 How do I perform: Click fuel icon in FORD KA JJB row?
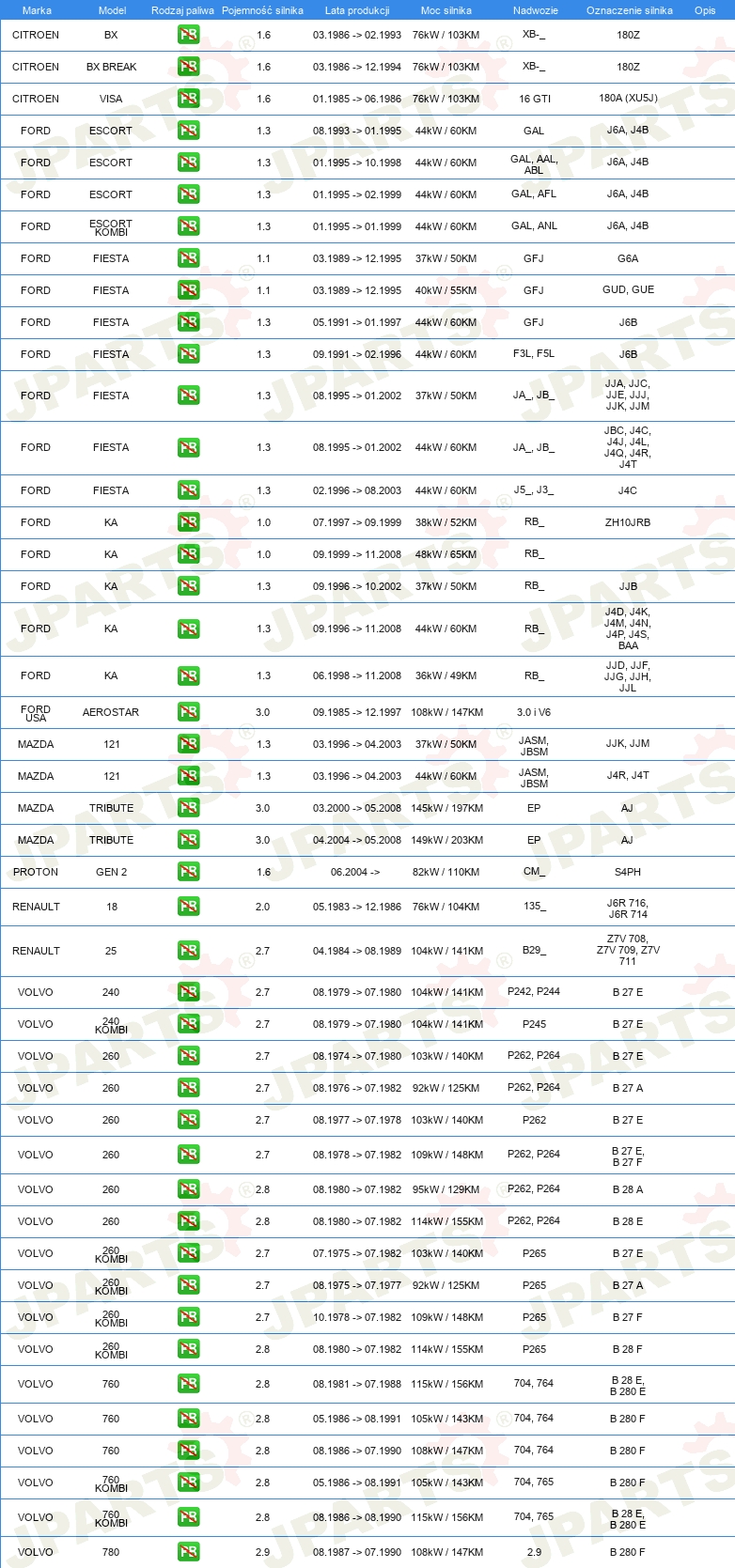click(x=188, y=586)
